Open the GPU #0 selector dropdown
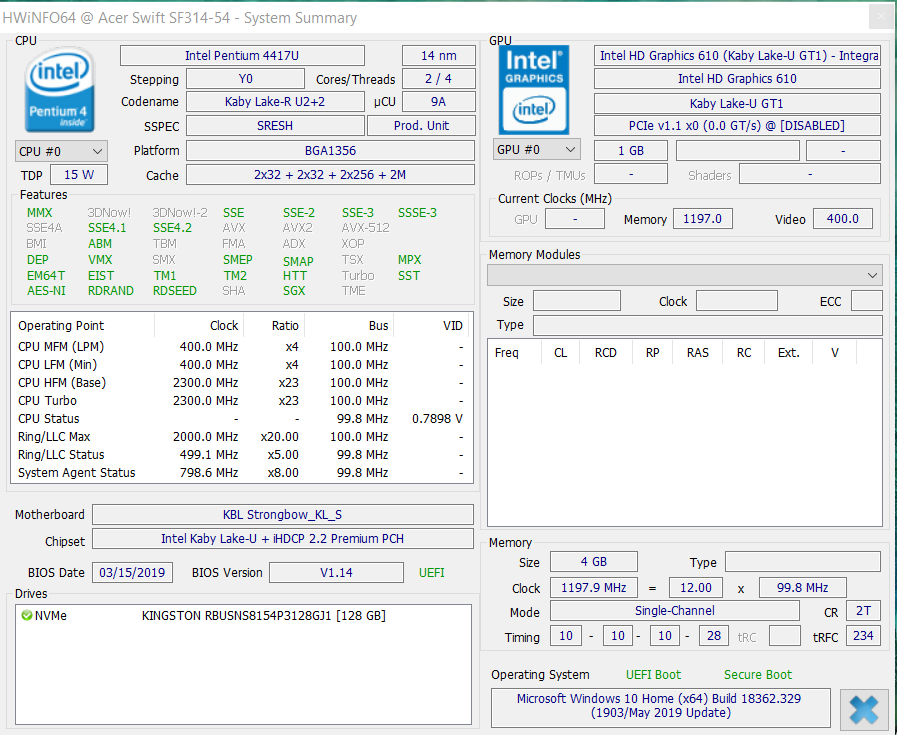 [x=537, y=150]
